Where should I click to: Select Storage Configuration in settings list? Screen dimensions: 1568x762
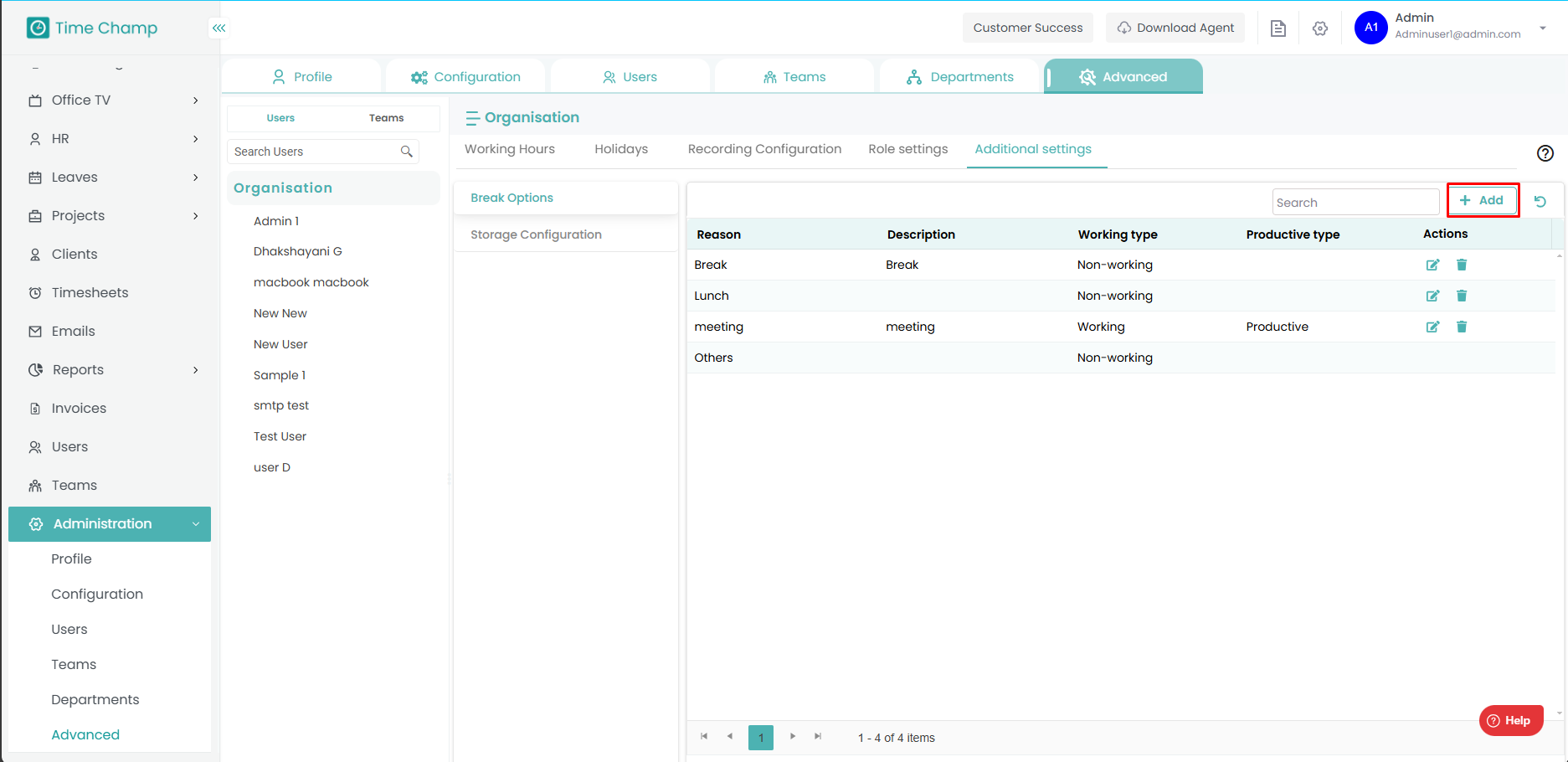click(x=536, y=235)
